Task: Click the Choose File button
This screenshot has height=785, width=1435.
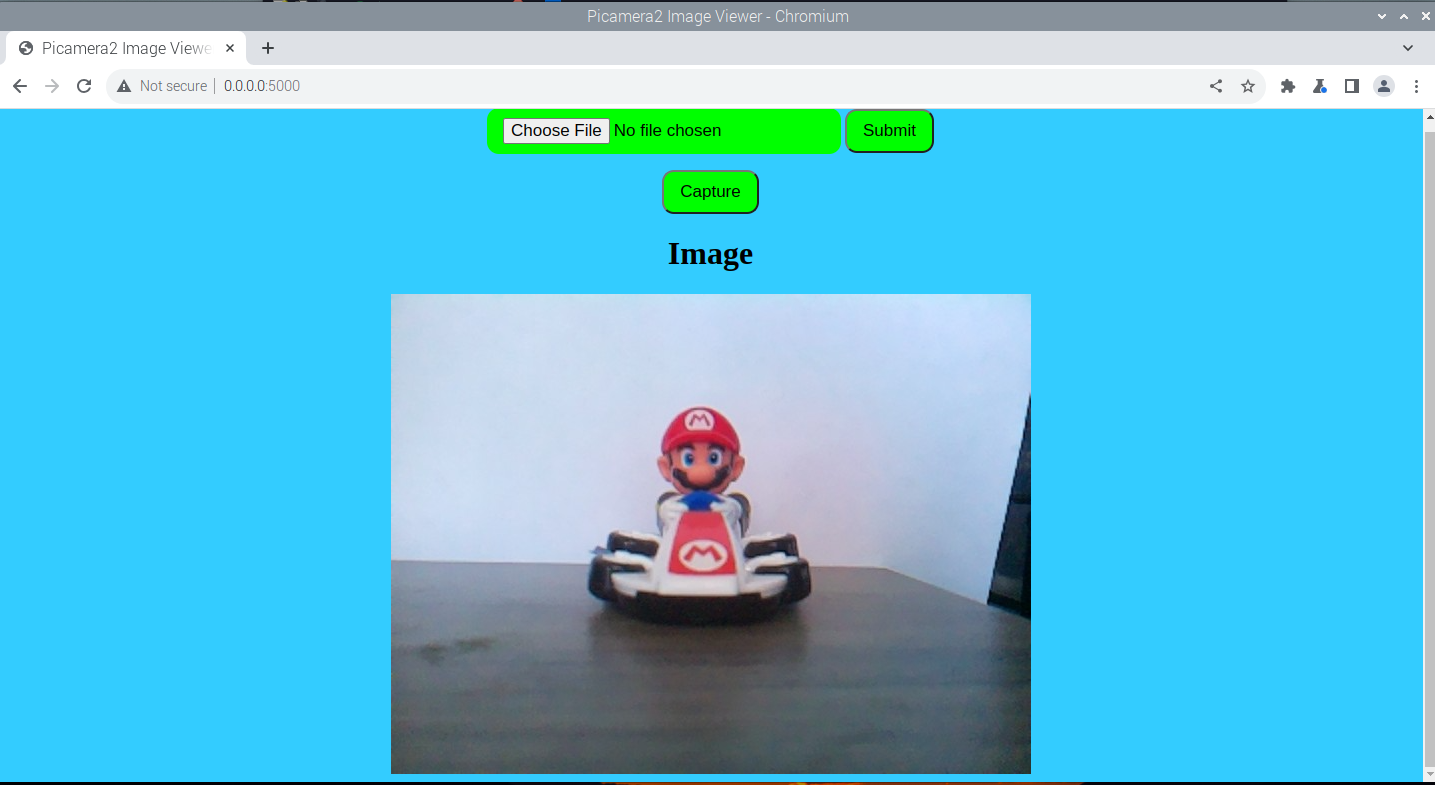Action: point(556,130)
